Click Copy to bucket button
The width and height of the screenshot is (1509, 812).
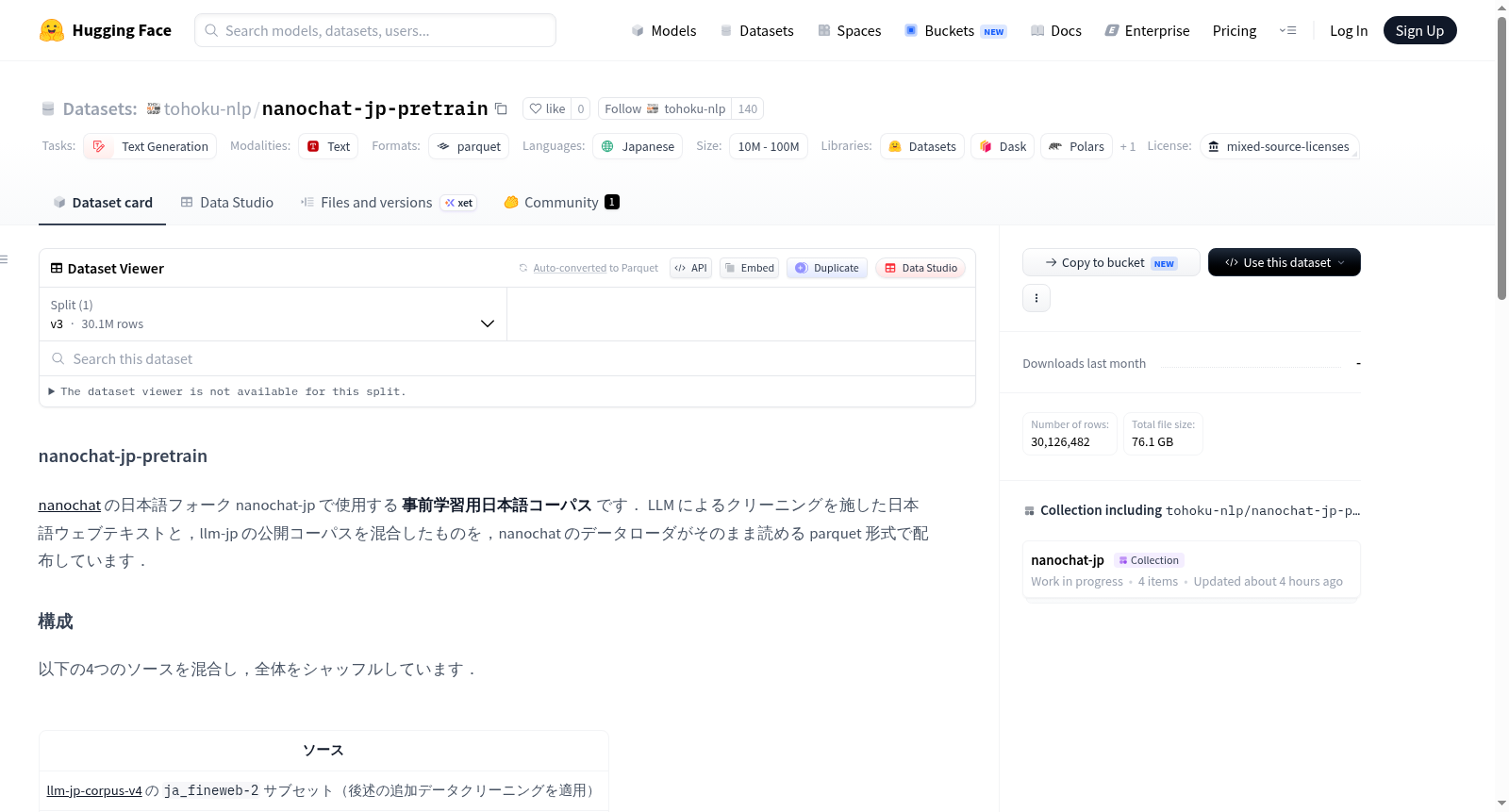[x=1111, y=262]
